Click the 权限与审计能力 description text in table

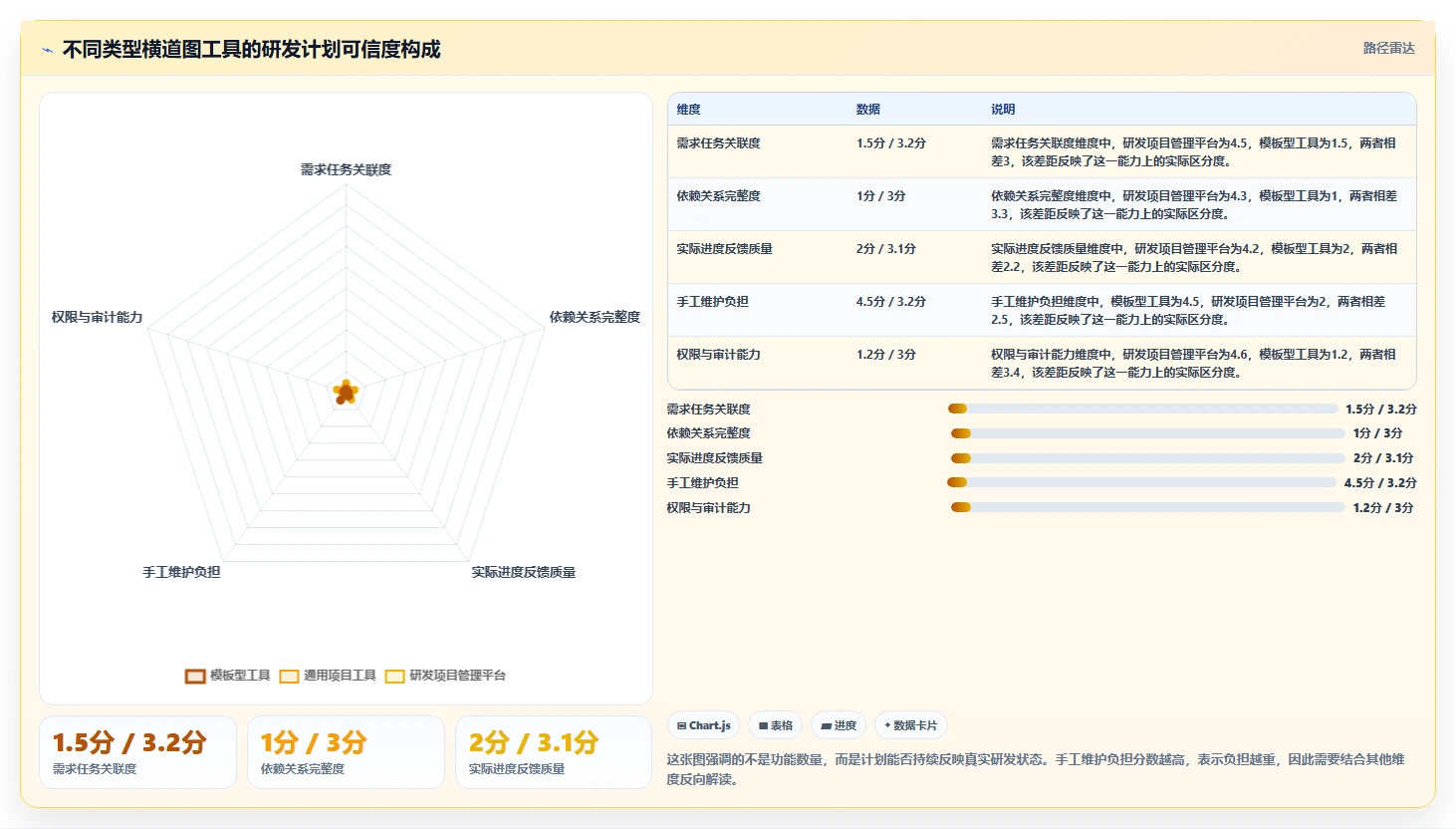tap(1193, 364)
